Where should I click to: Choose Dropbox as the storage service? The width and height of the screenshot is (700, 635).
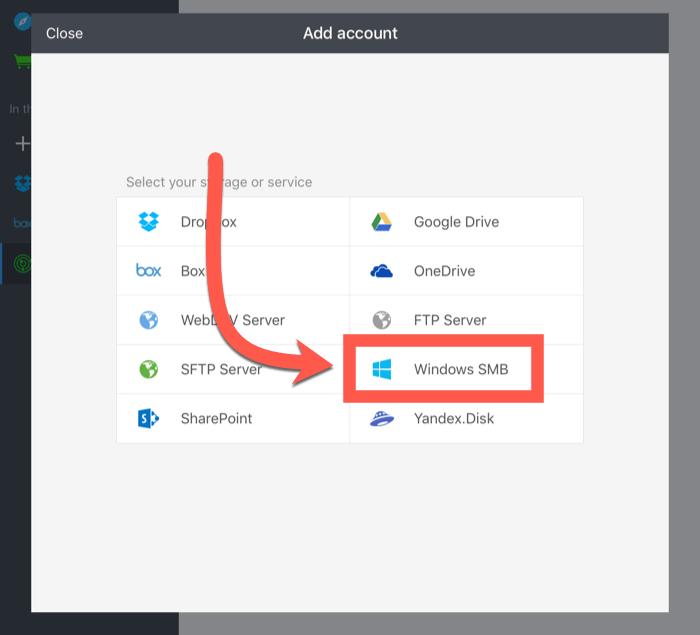pos(233,221)
